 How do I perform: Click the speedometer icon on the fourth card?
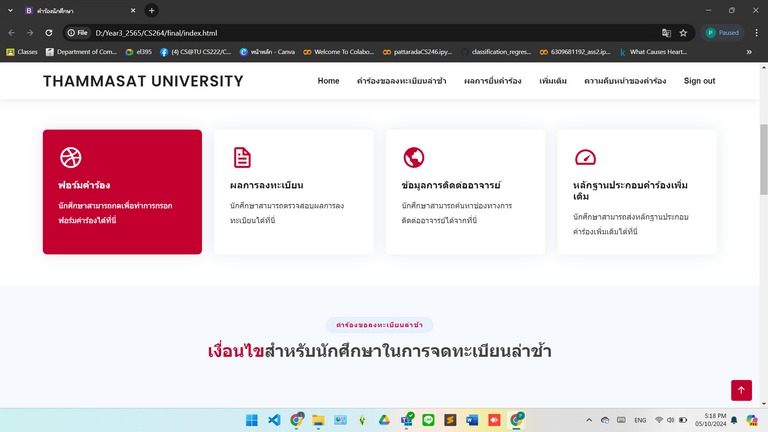tap(585, 157)
